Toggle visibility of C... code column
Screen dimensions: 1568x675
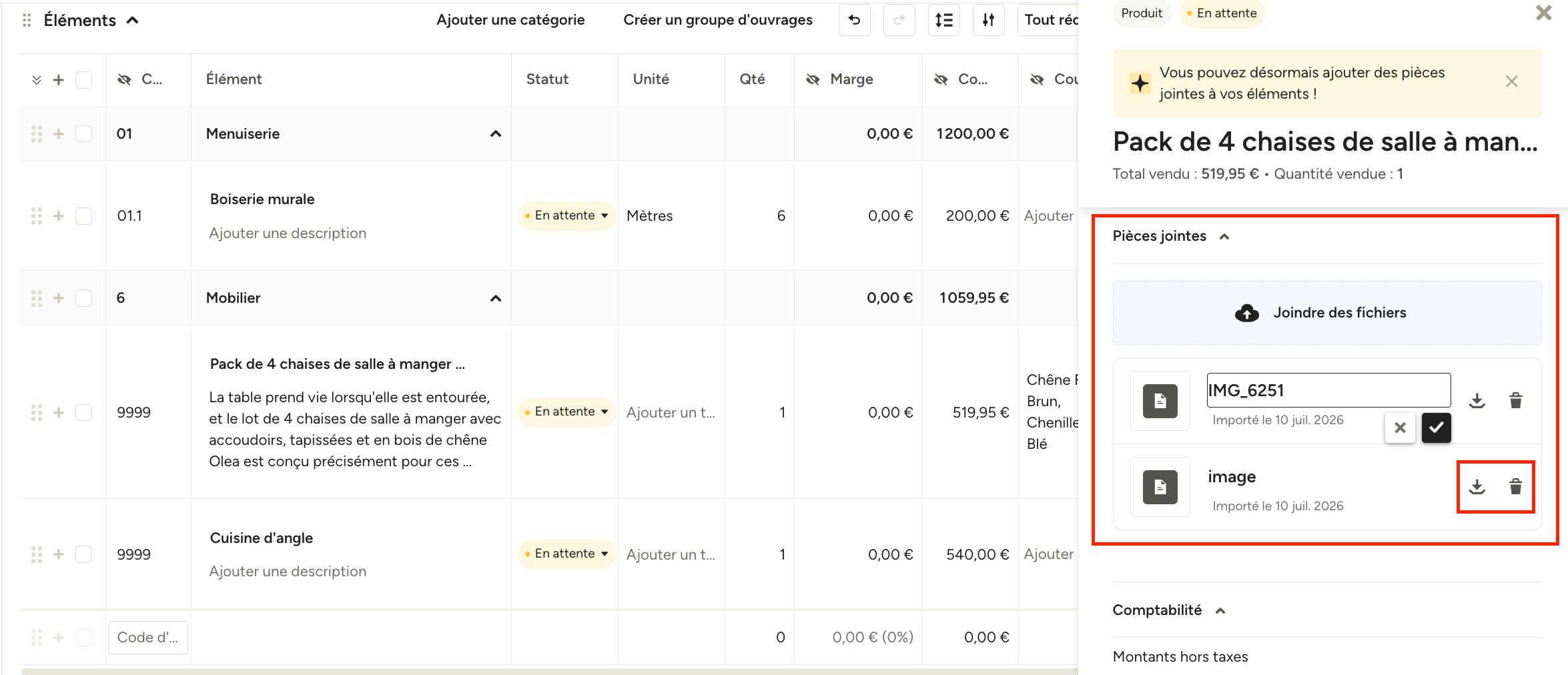pyautogui.click(x=124, y=80)
